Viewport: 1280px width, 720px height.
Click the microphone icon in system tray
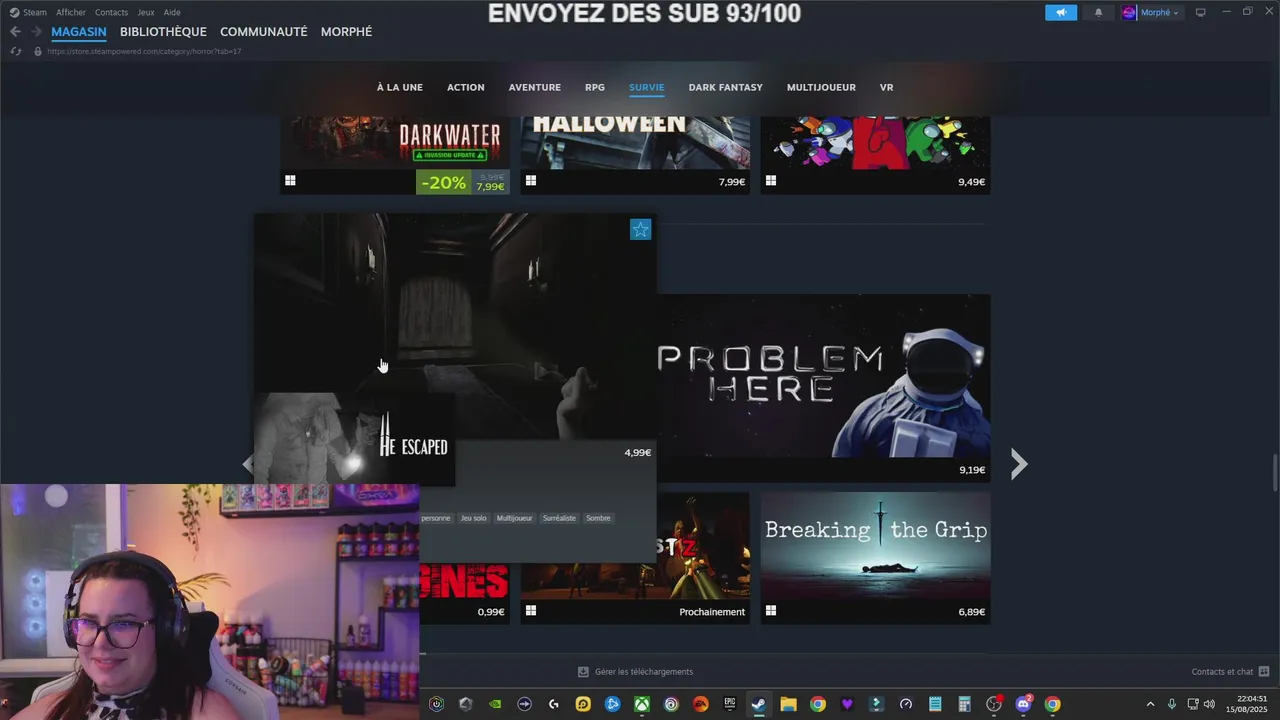pos(1171,704)
